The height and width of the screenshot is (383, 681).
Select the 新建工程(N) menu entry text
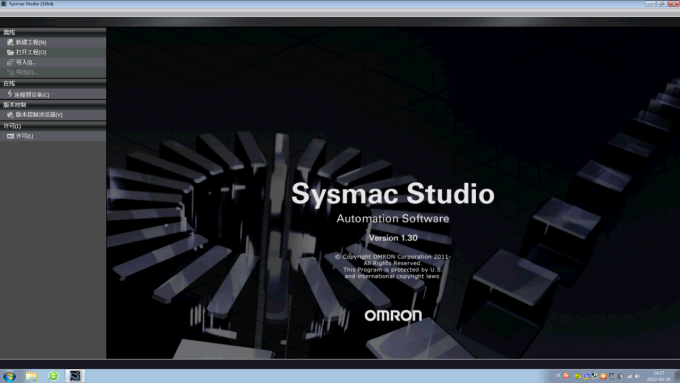(31, 42)
